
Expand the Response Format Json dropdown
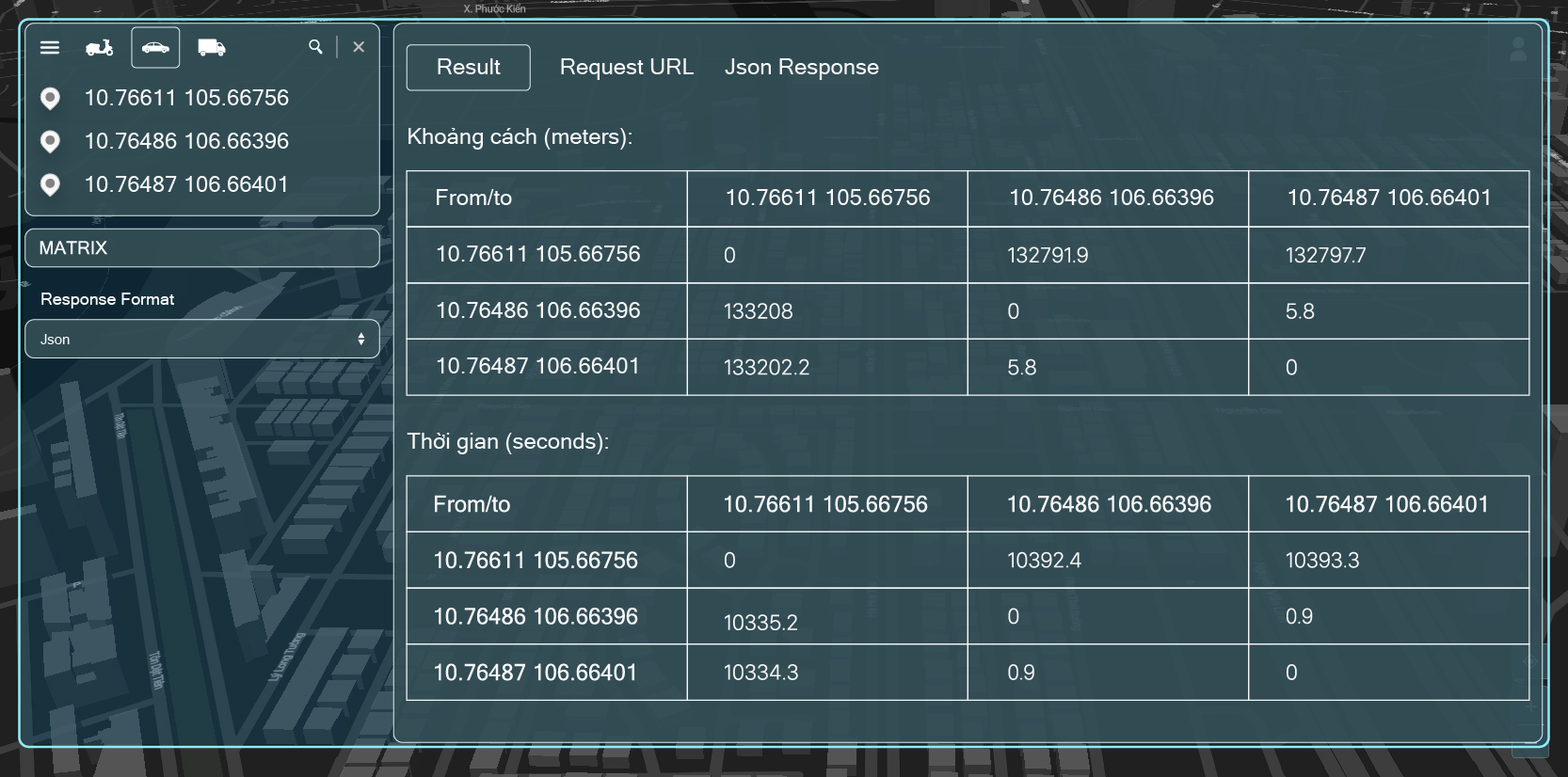coord(202,340)
